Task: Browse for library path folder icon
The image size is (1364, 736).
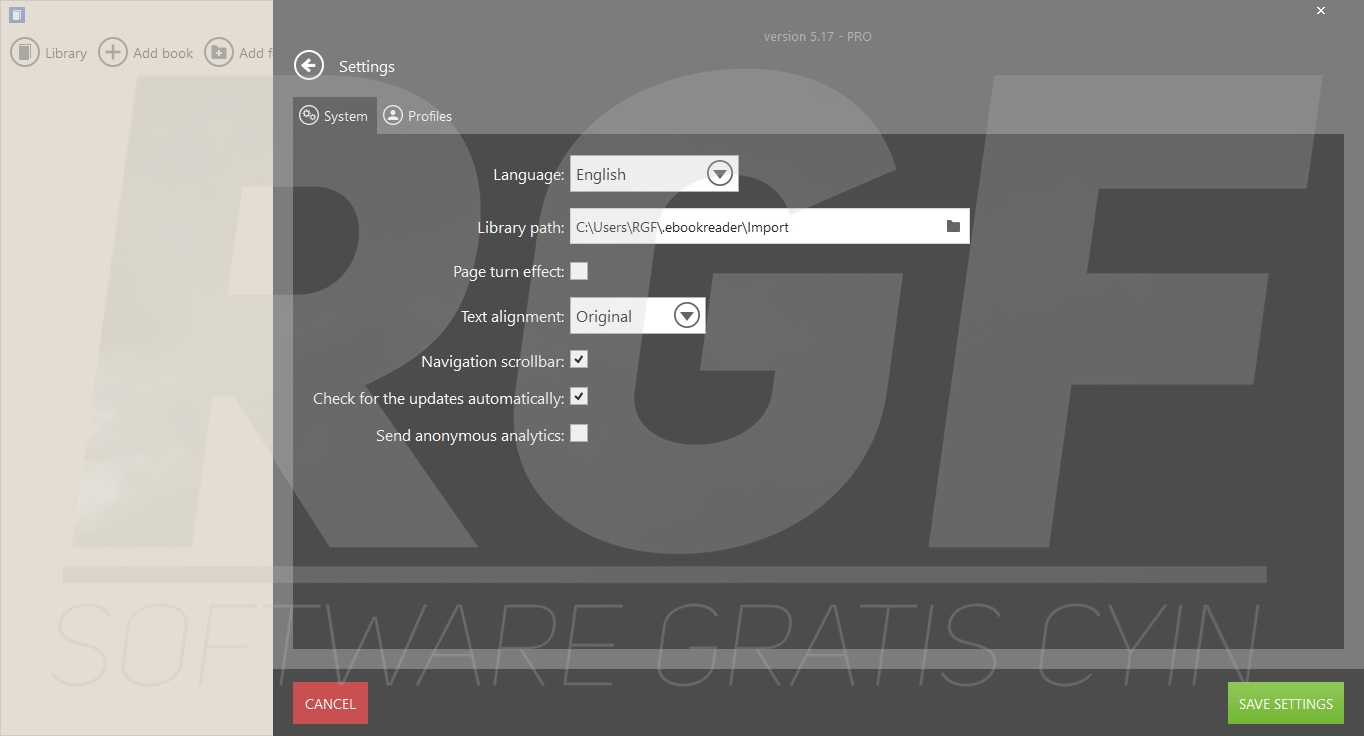Action: point(953,226)
